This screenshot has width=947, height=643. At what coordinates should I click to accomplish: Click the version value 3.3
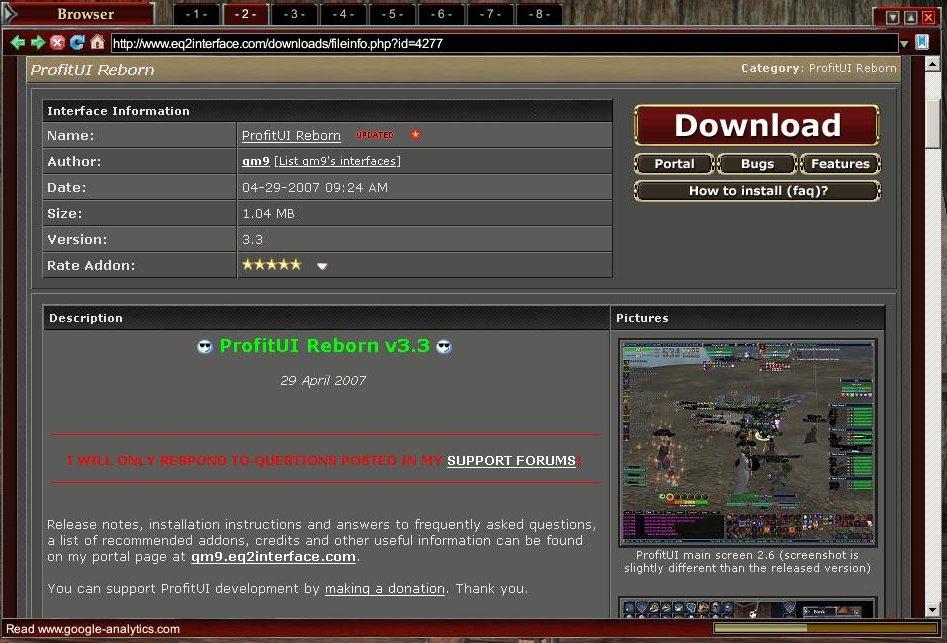(252, 240)
